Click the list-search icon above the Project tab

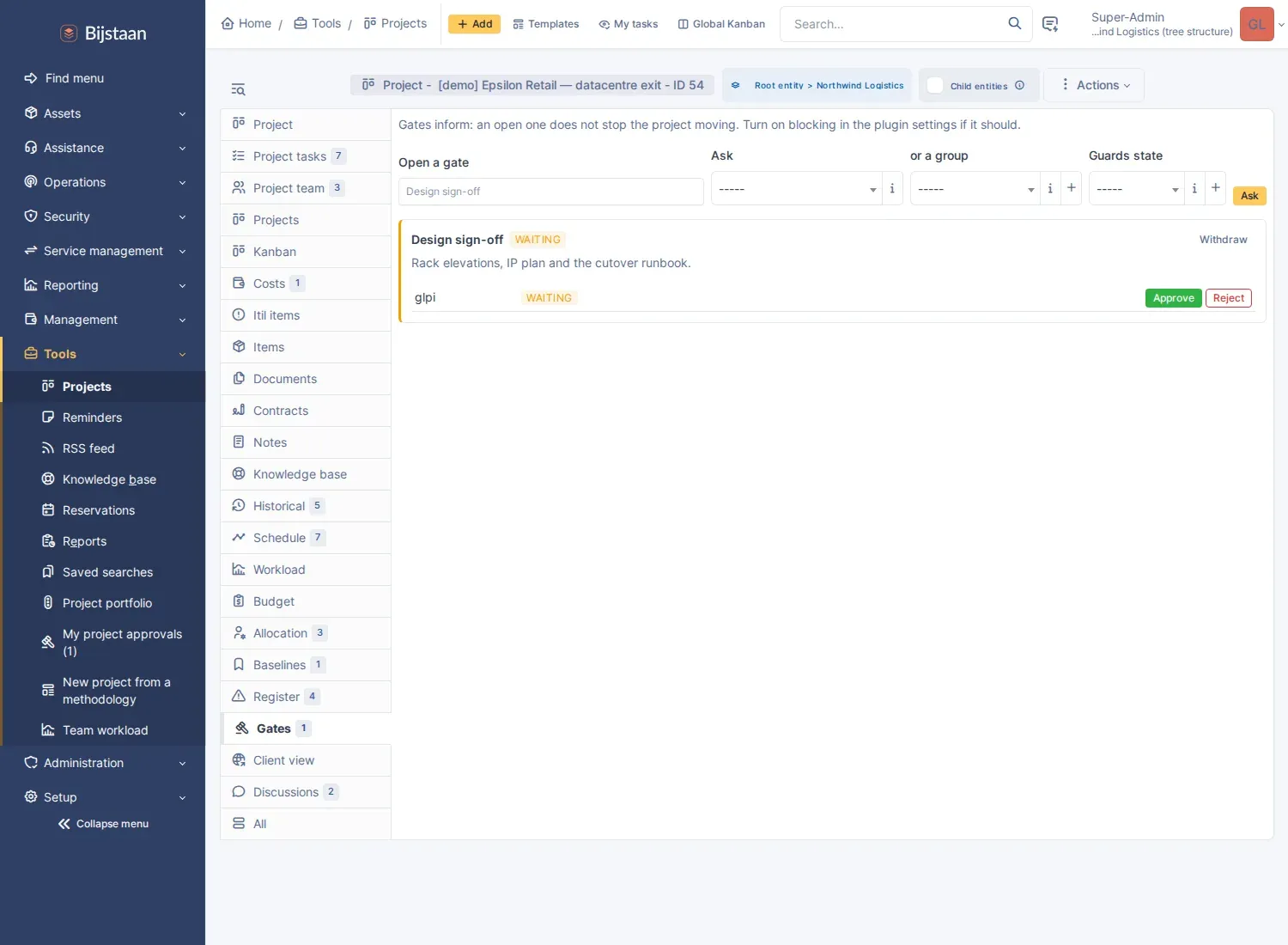[238, 89]
